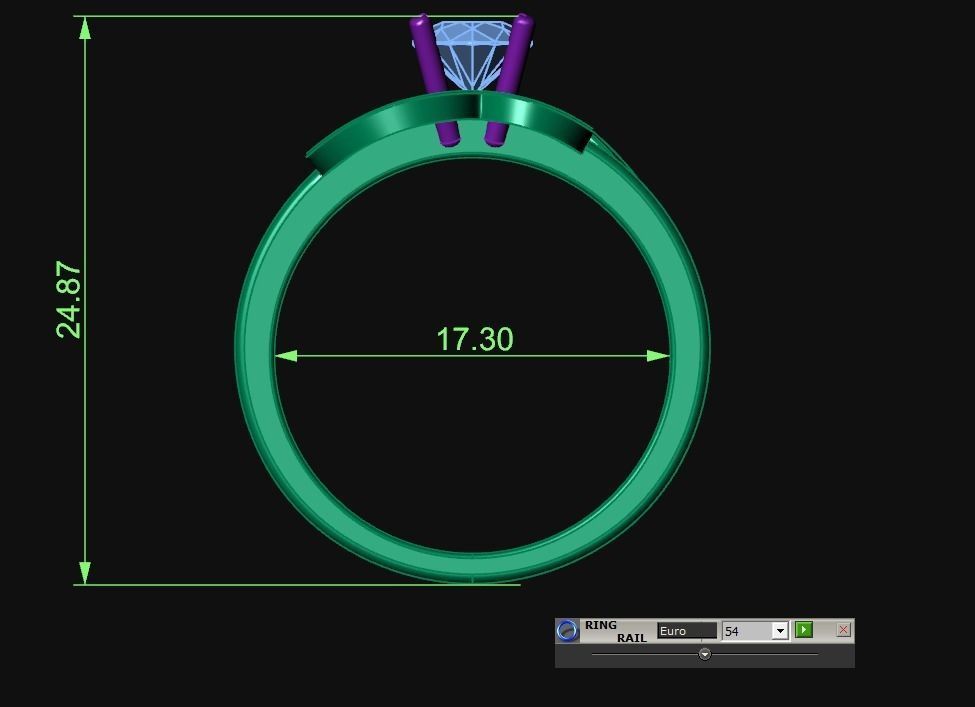
Task: Close the Ring Rail panel with red X
Action: (x=843, y=630)
